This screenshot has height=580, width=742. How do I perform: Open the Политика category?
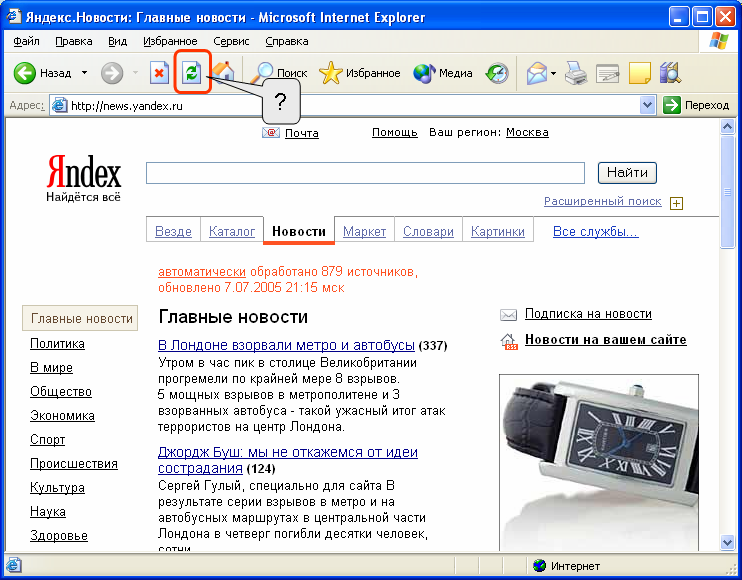(57, 343)
